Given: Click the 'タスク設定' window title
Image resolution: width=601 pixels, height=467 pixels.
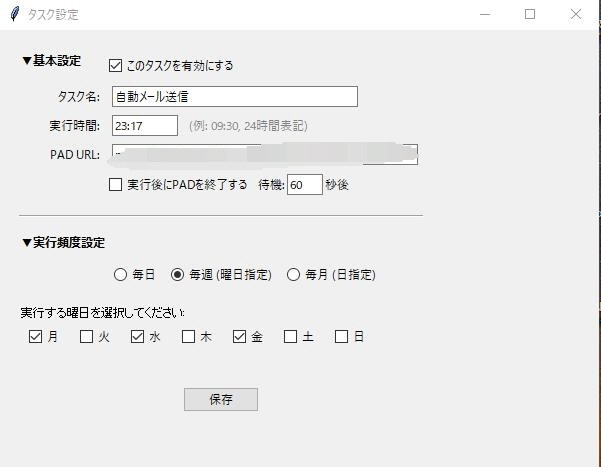Looking at the screenshot, I should coord(53,15).
